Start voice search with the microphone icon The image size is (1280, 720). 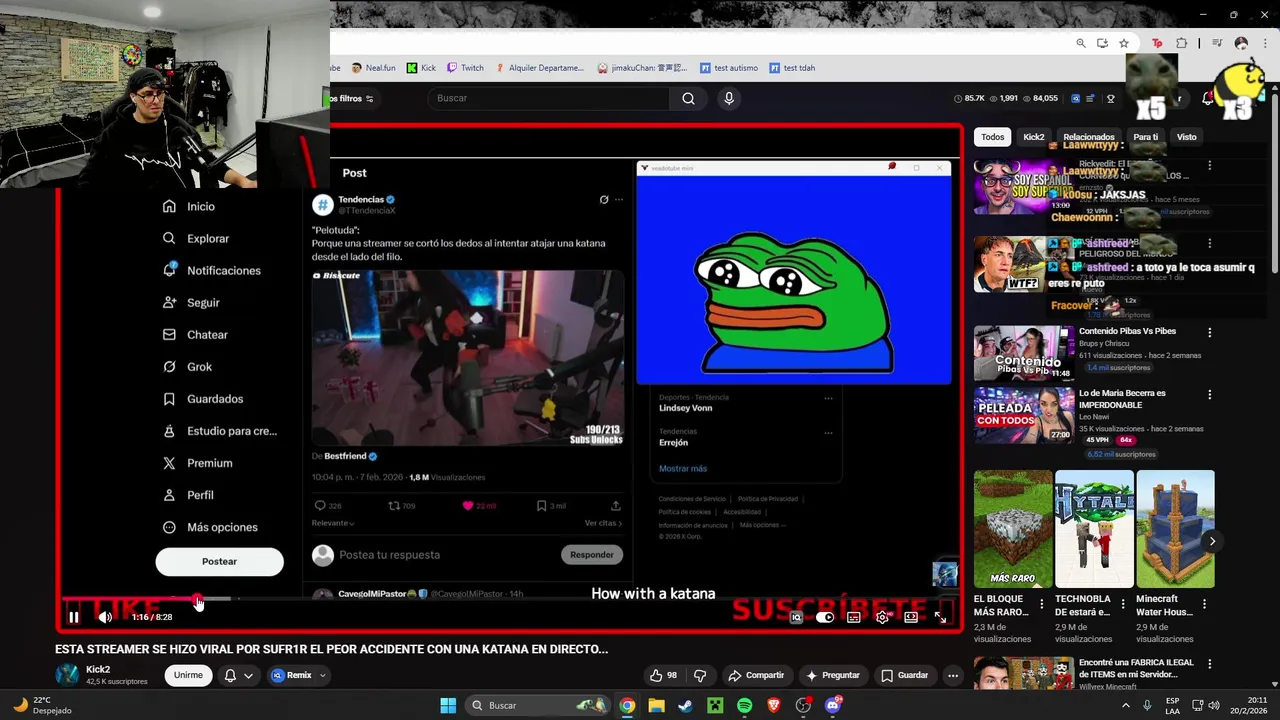[x=729, y=98]
